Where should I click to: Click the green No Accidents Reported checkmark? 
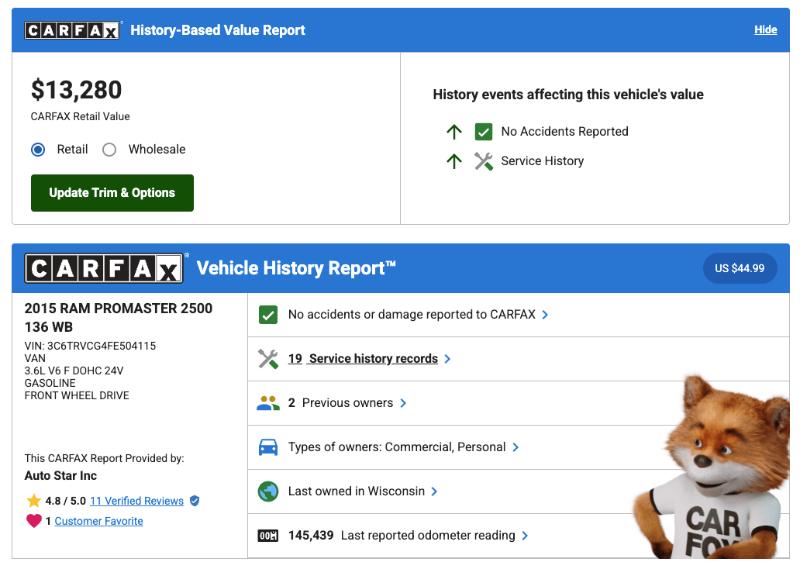(484, 132)
